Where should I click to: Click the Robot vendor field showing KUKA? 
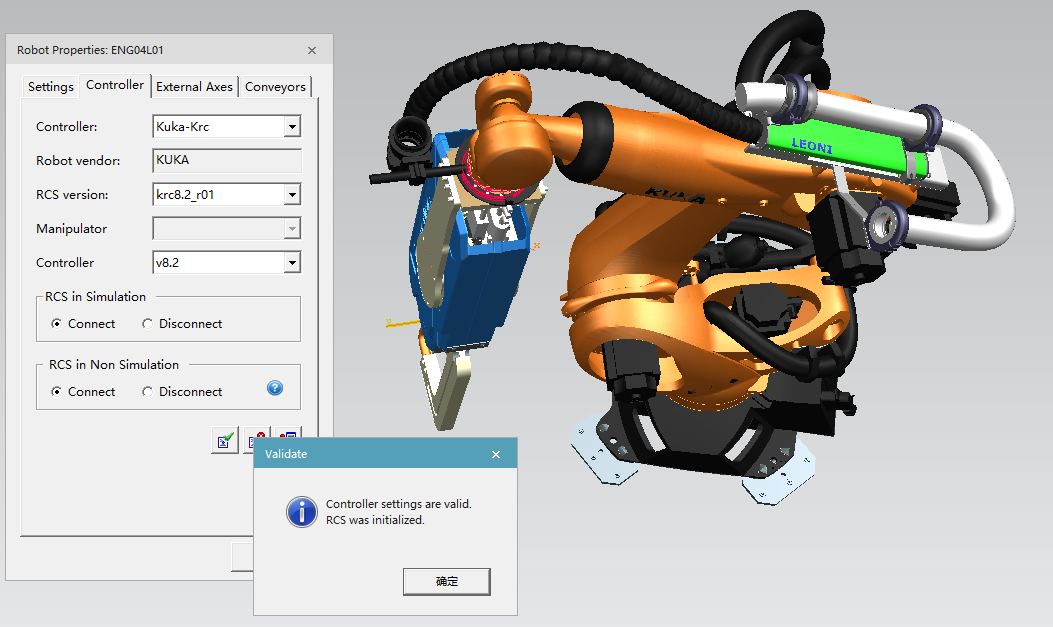[x=226, y=160]
